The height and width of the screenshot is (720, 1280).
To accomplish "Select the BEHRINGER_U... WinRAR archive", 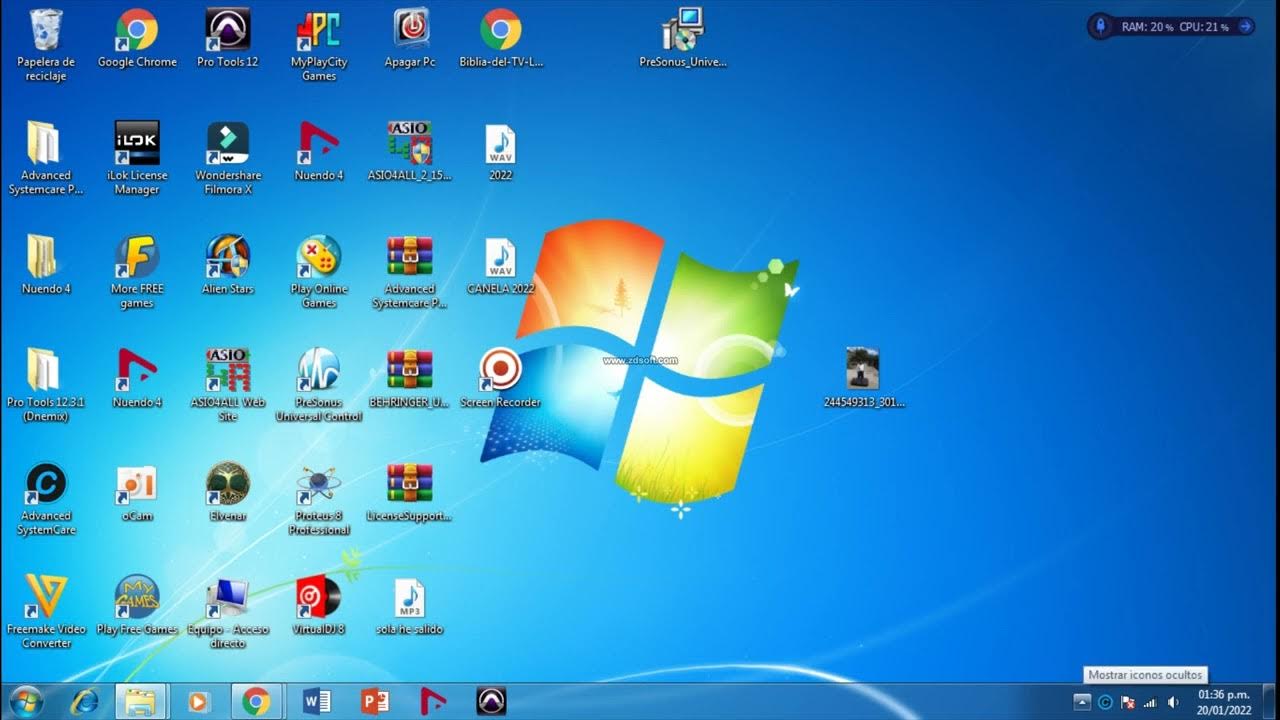I will 410,379.
